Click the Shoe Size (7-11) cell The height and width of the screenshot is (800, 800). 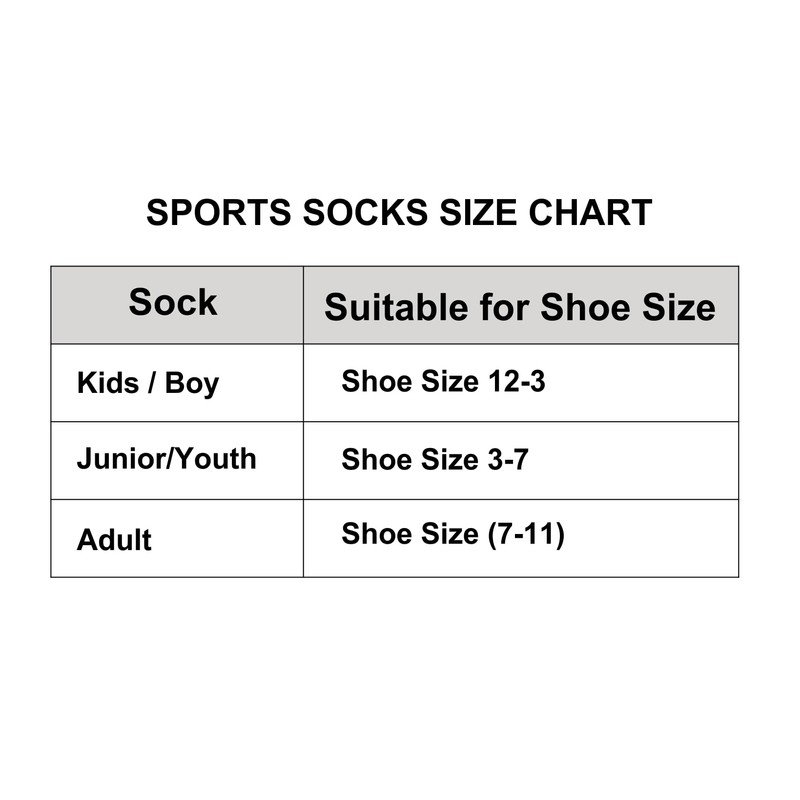[453, 535]
